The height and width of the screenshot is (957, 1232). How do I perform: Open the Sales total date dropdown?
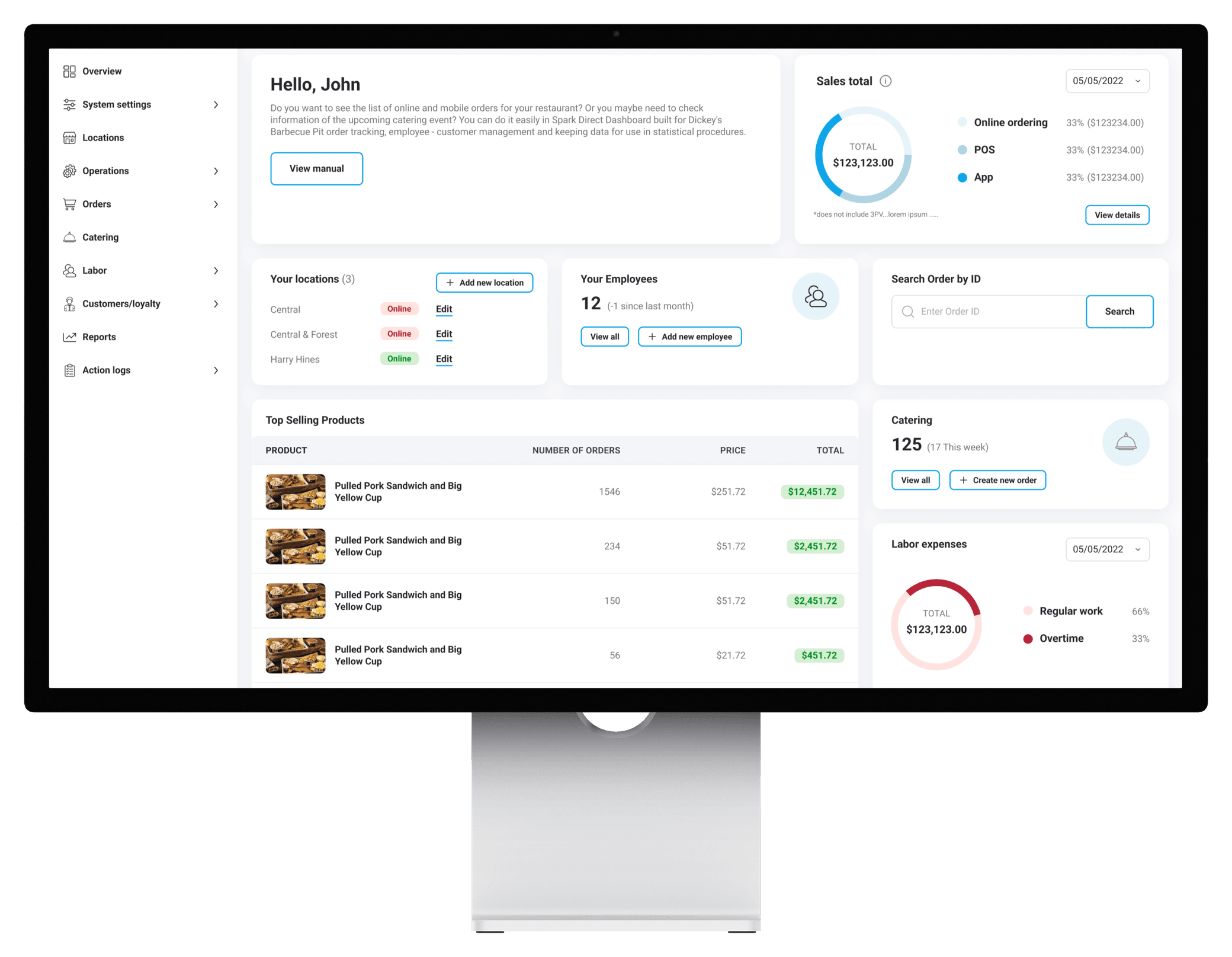pos(1107,81)
